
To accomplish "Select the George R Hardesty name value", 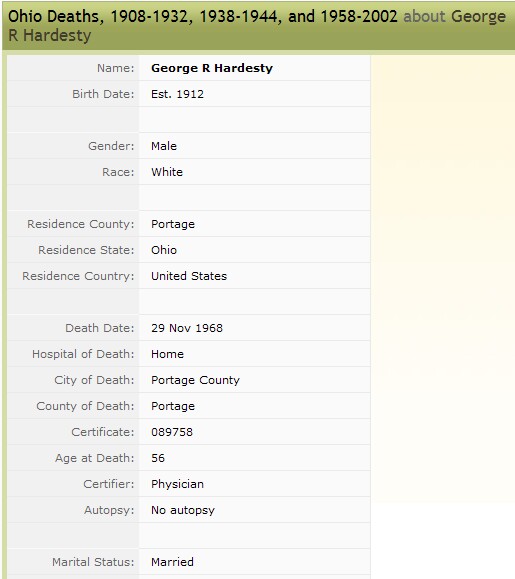I will (x=212, y=68).
